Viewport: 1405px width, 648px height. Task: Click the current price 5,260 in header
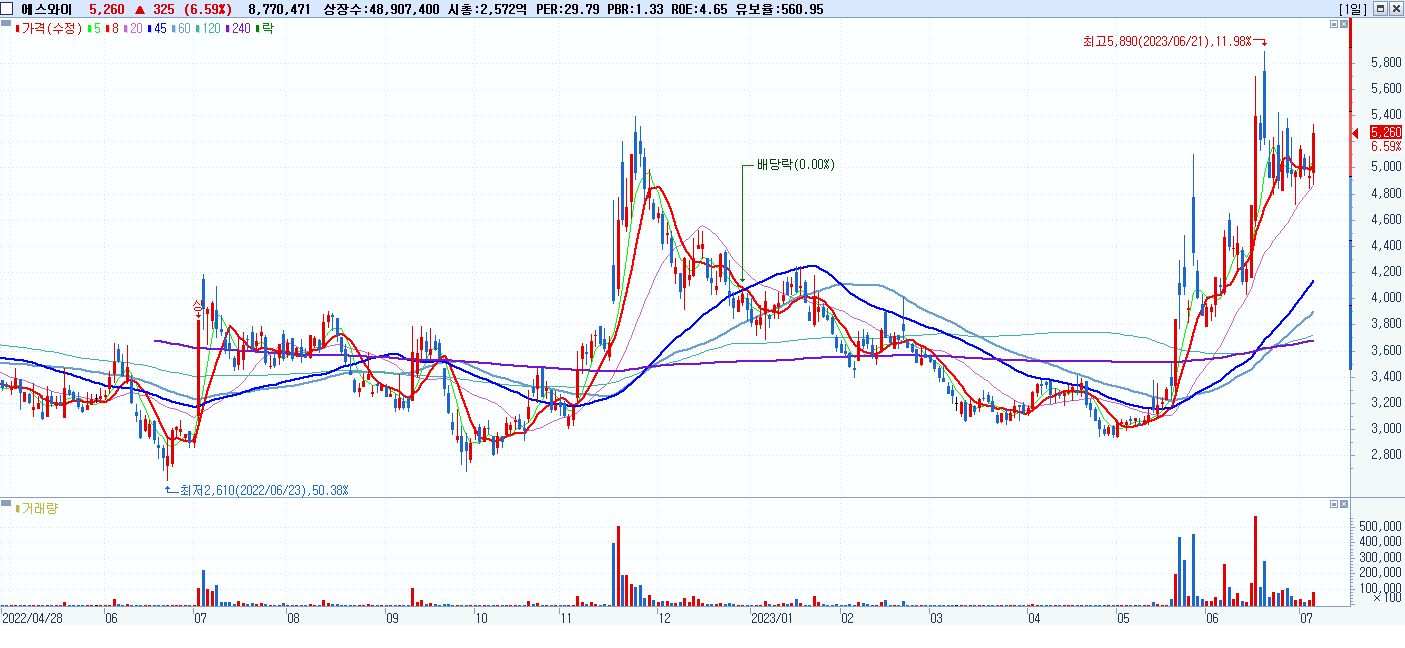107,8
